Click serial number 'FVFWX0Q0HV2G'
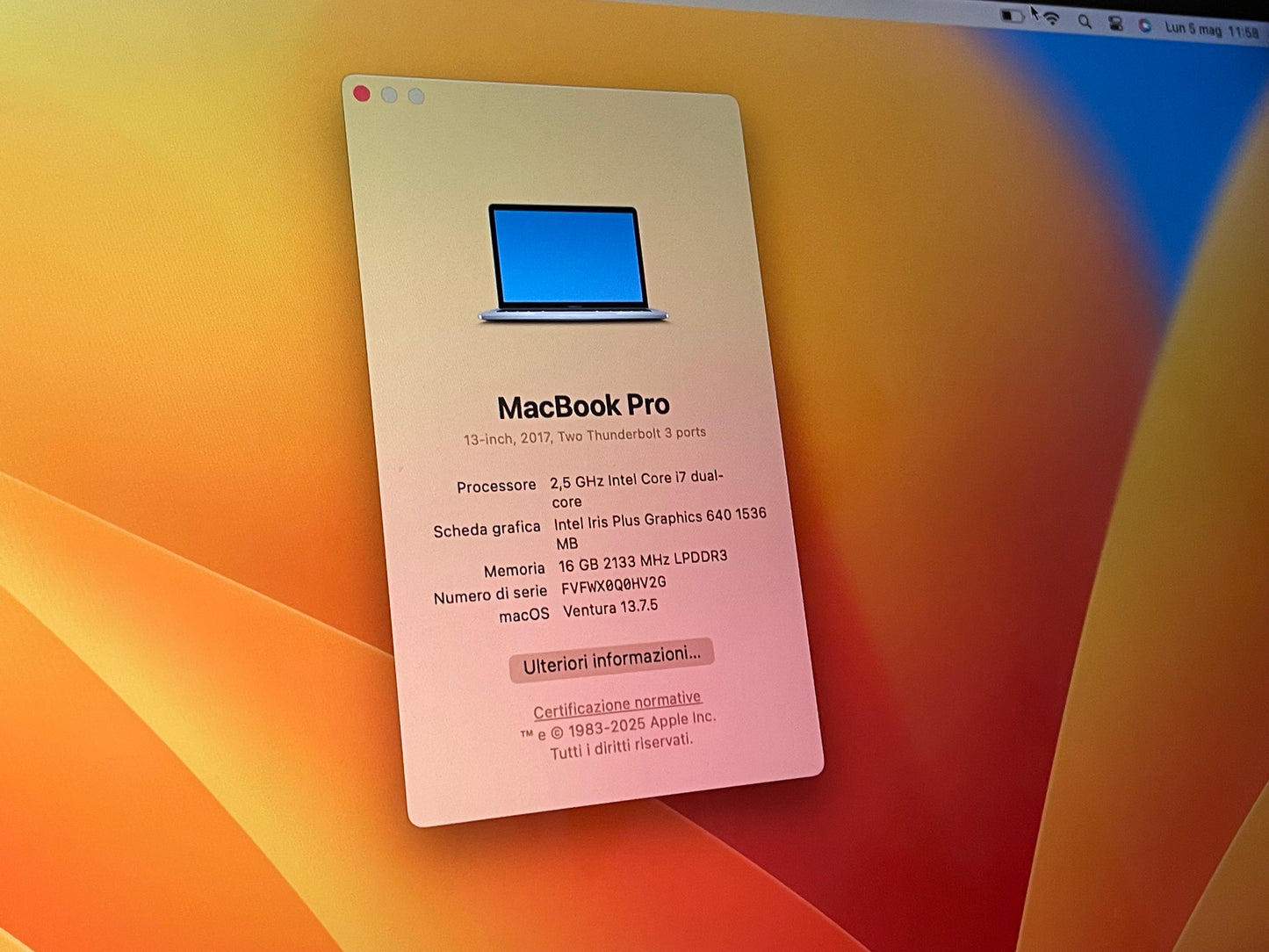Screen dimensions: 1269x952 [x=614, y=585]
